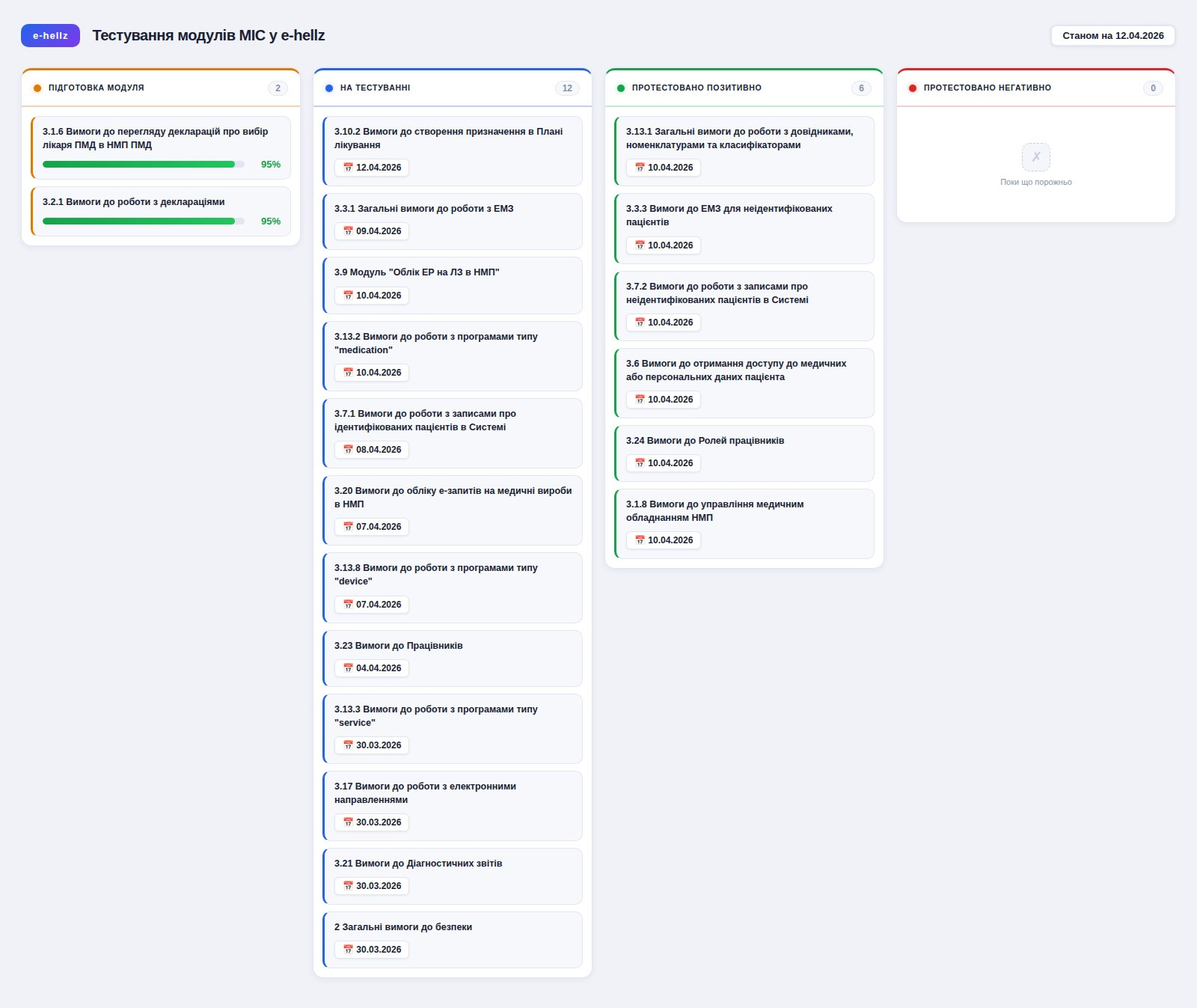
Task: Click the orange dot beside Підготовка модуля
Action: click(x=37, y=88)
